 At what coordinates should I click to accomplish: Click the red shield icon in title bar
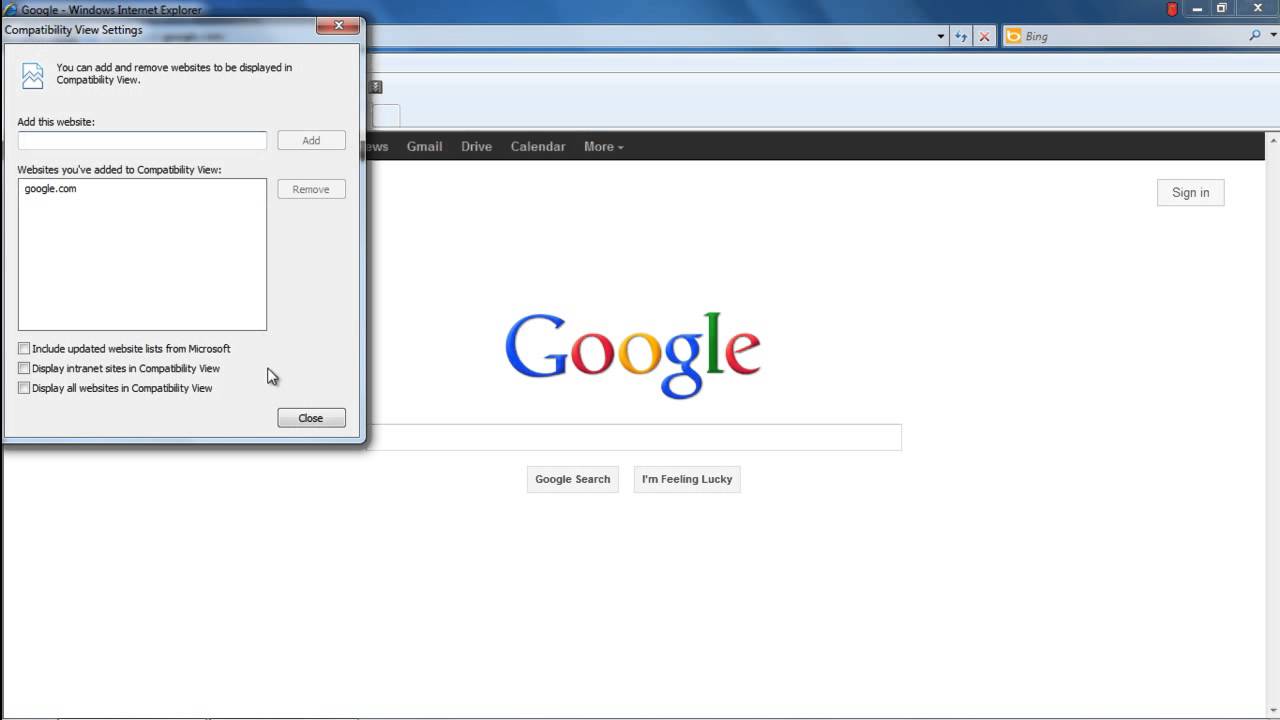(1172, 9)
